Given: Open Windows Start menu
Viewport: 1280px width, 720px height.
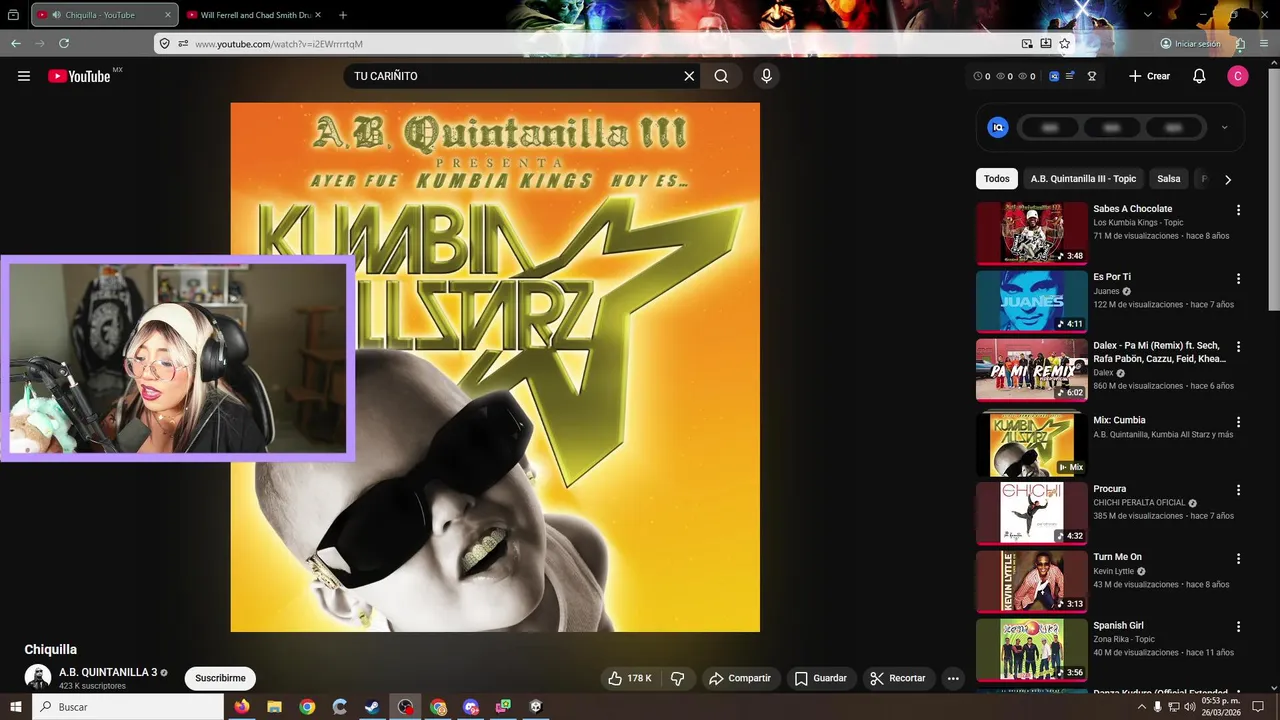Looking at the screenshot, I should click(15, 707).
